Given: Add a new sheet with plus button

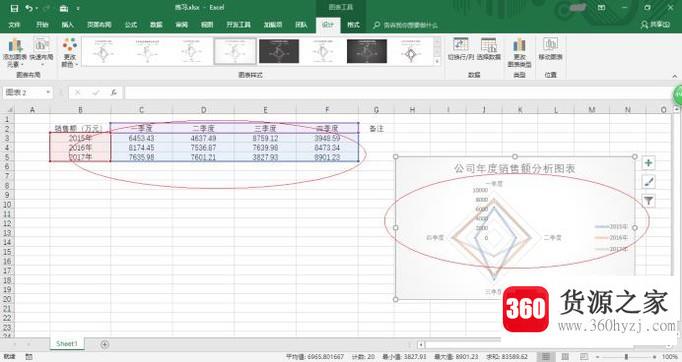Looking at the screenshot, I should point(104,345).
